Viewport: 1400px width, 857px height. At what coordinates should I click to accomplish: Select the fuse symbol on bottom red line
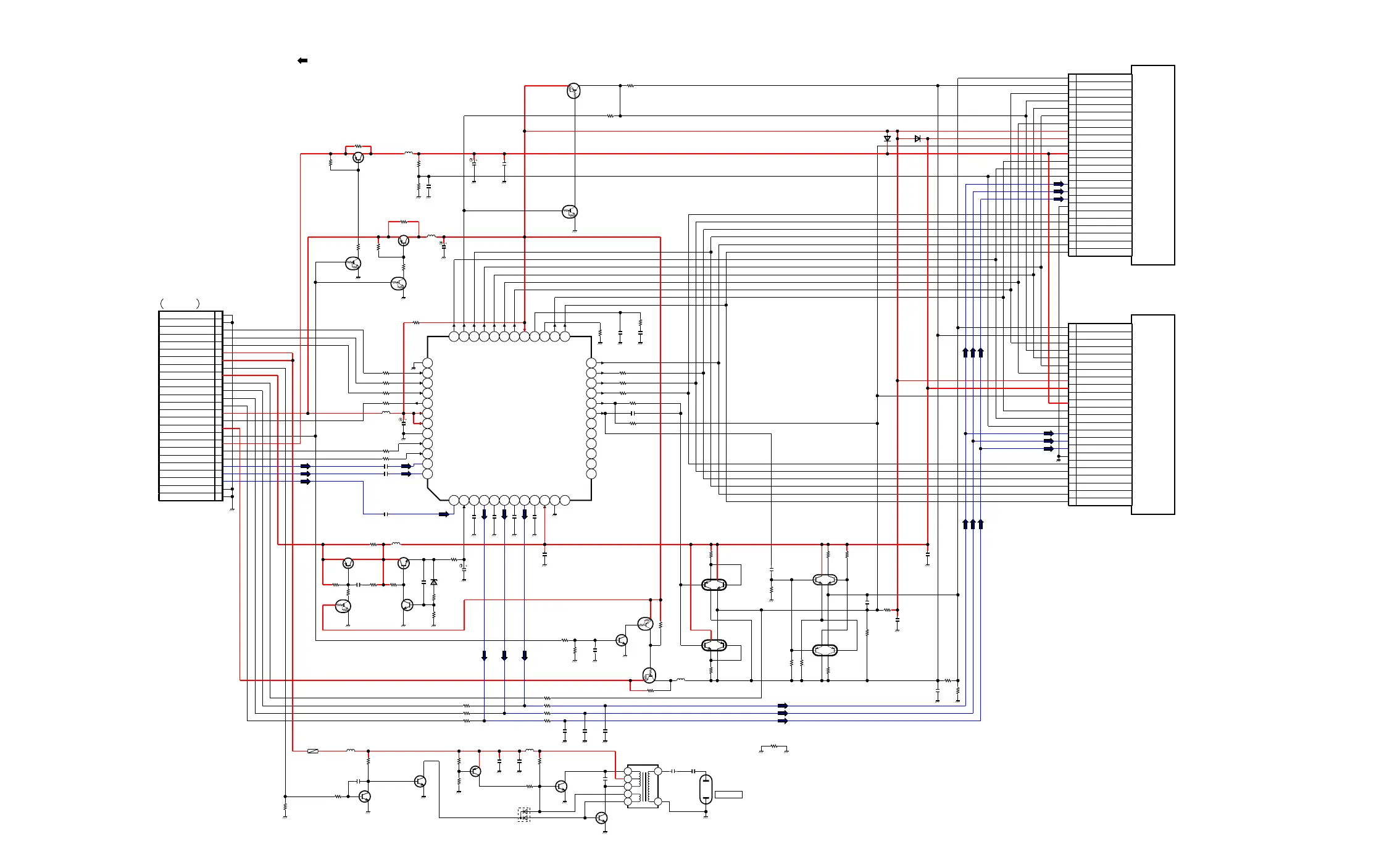(313, 751)
